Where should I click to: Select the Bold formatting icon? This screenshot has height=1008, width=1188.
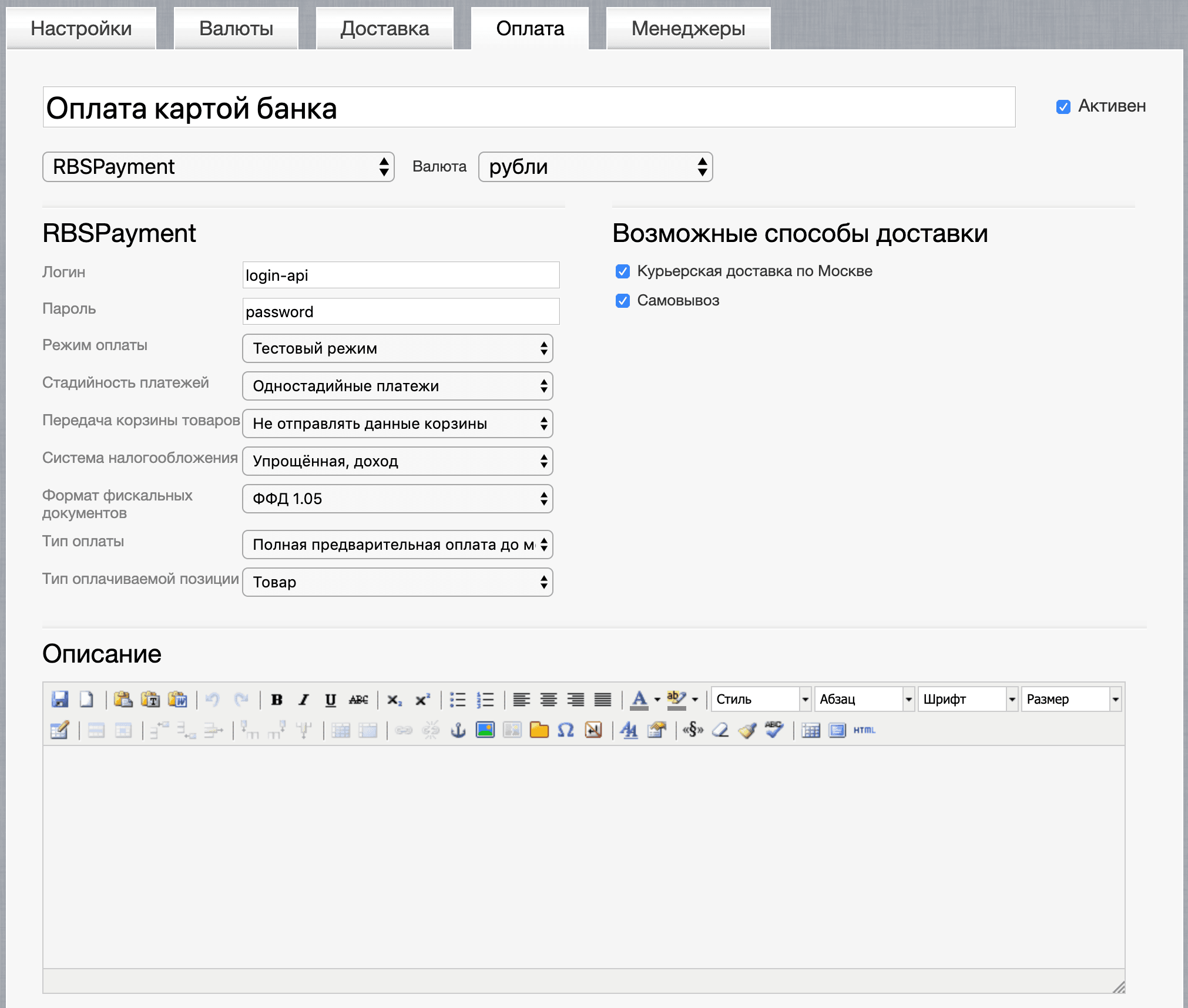pyautogui.click(x=277, y=699)
